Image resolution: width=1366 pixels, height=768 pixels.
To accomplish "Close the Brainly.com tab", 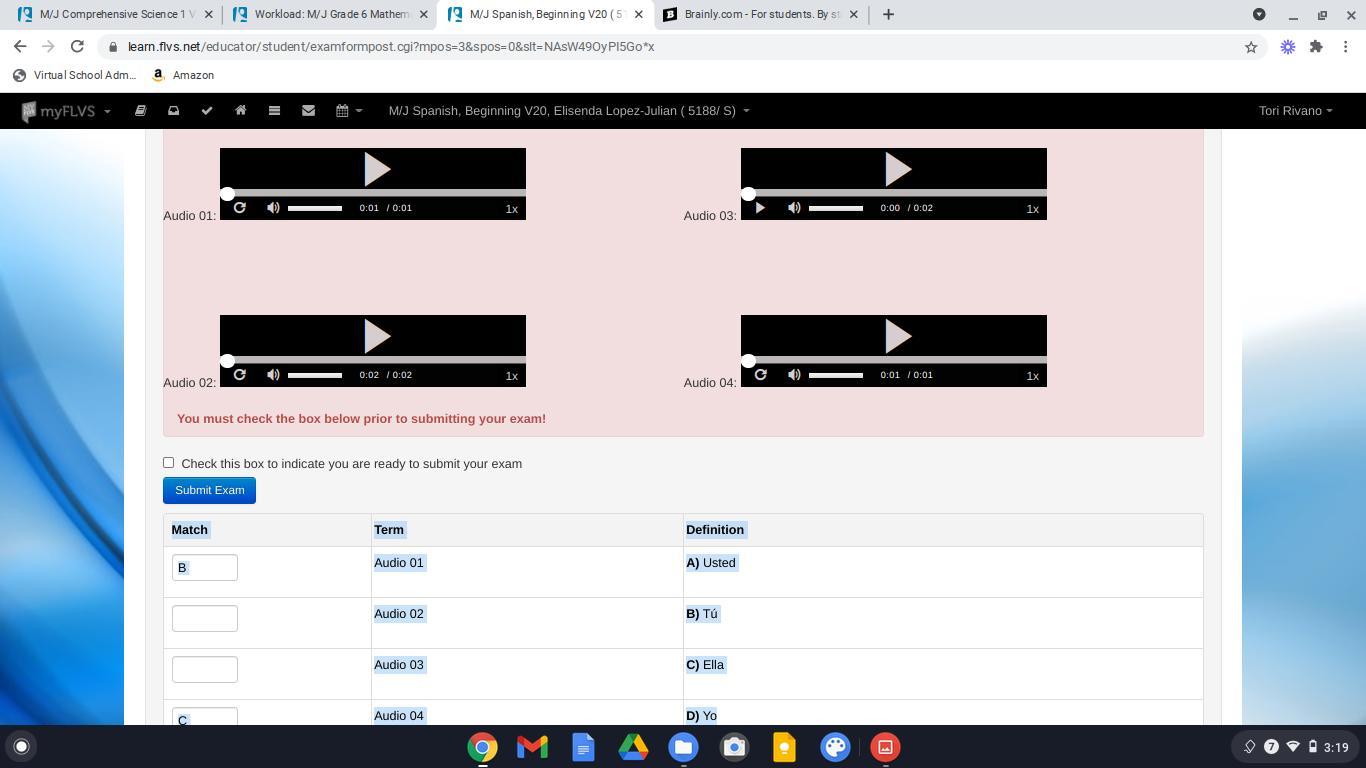I will coord(854,15).
